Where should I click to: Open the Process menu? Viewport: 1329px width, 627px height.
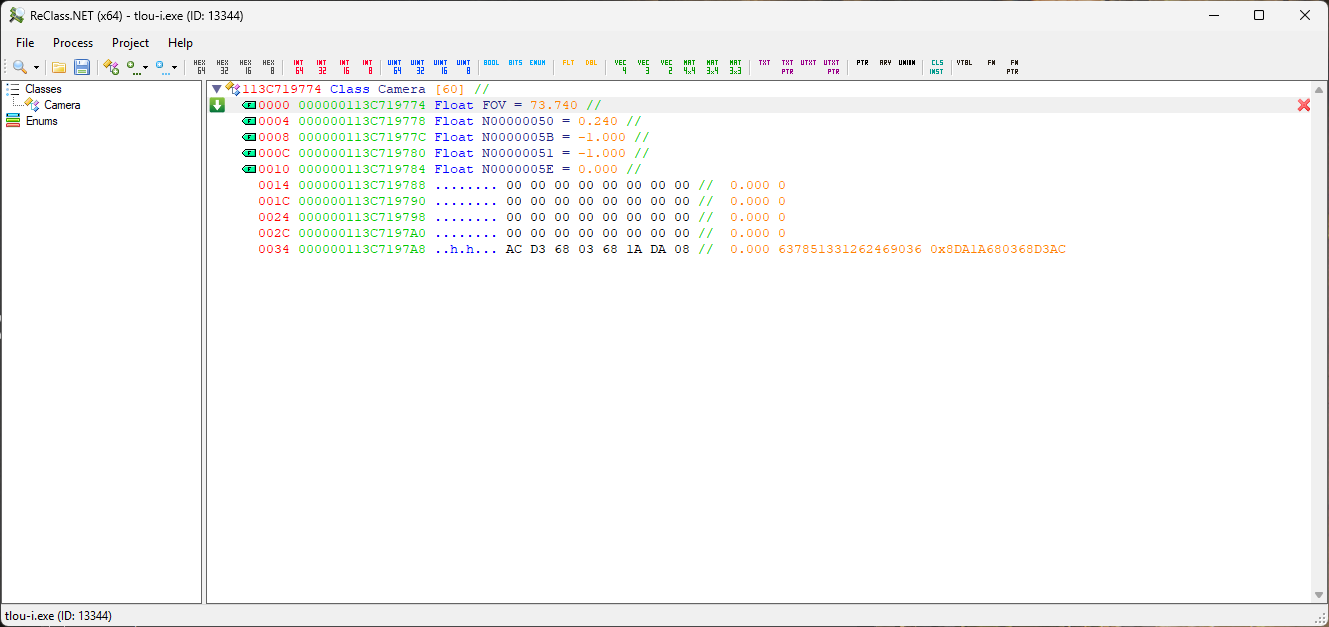coord(73,43)
